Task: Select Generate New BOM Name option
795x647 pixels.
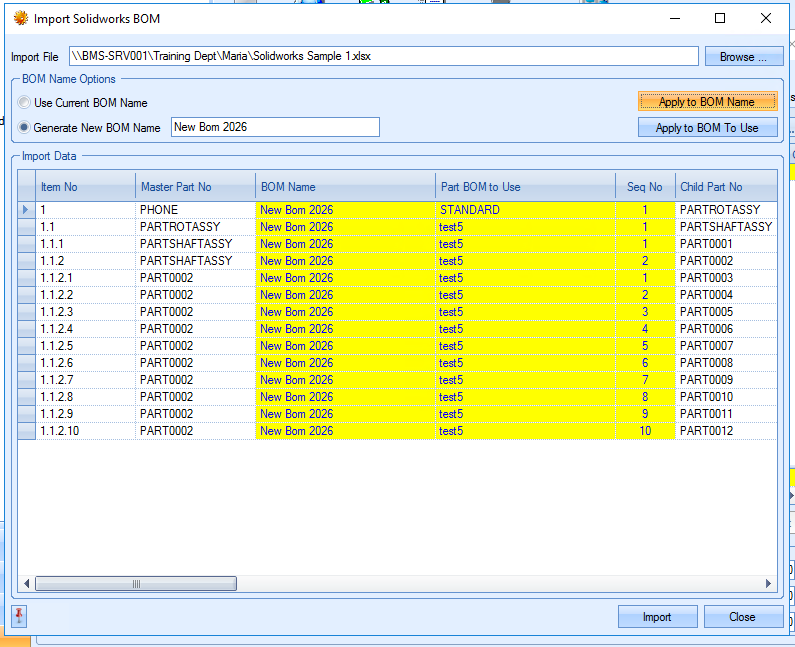Action: point(24,127)
